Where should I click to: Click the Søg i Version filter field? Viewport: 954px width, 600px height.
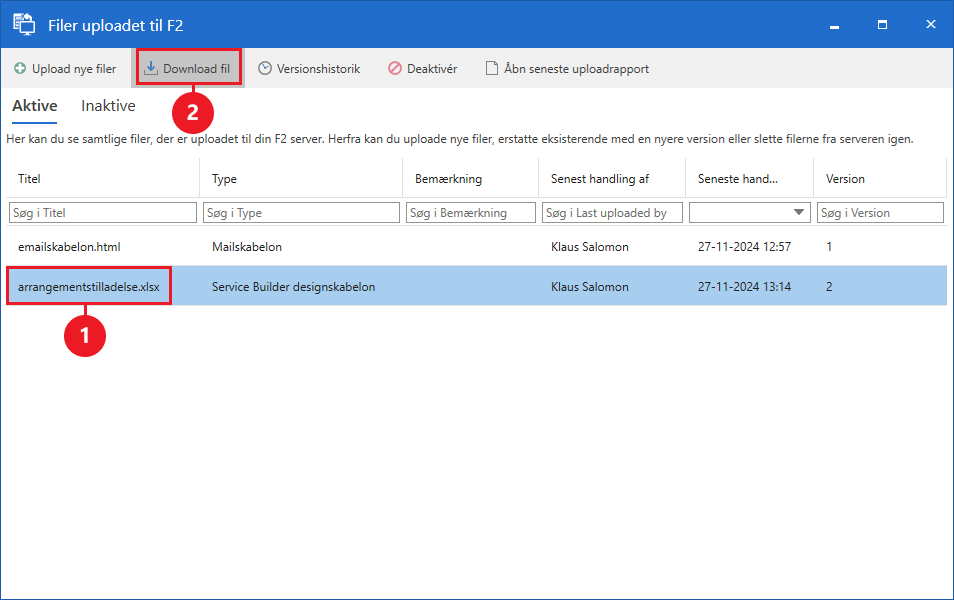point(880,213)
